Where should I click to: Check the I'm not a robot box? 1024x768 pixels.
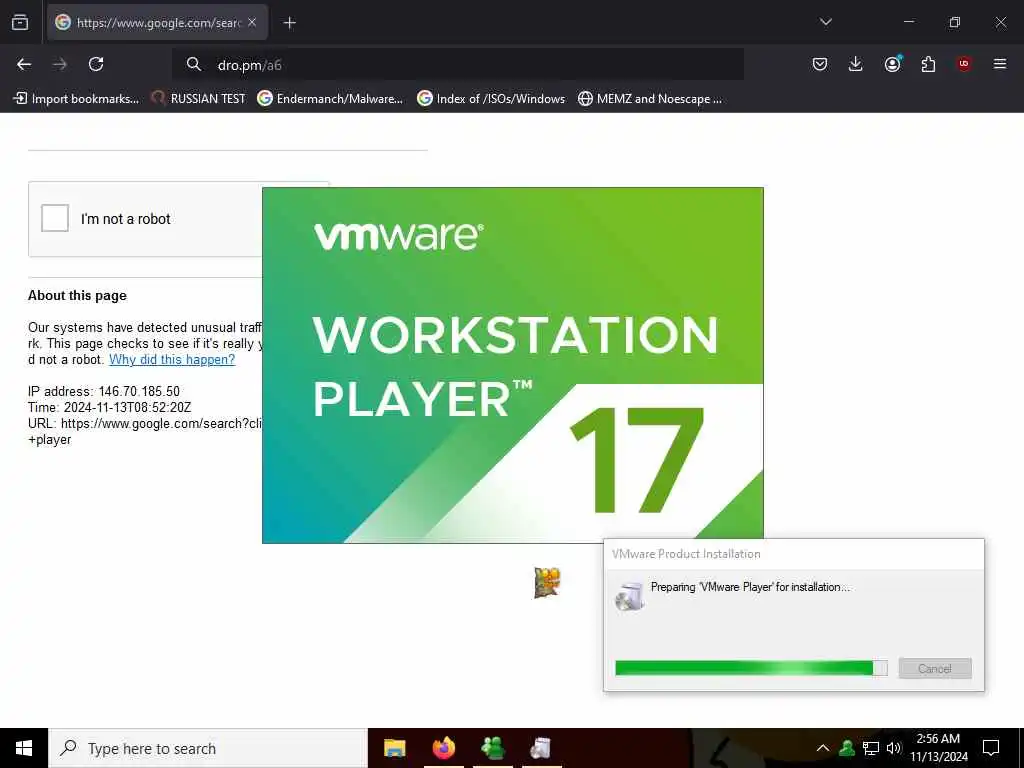click(55, 218)
